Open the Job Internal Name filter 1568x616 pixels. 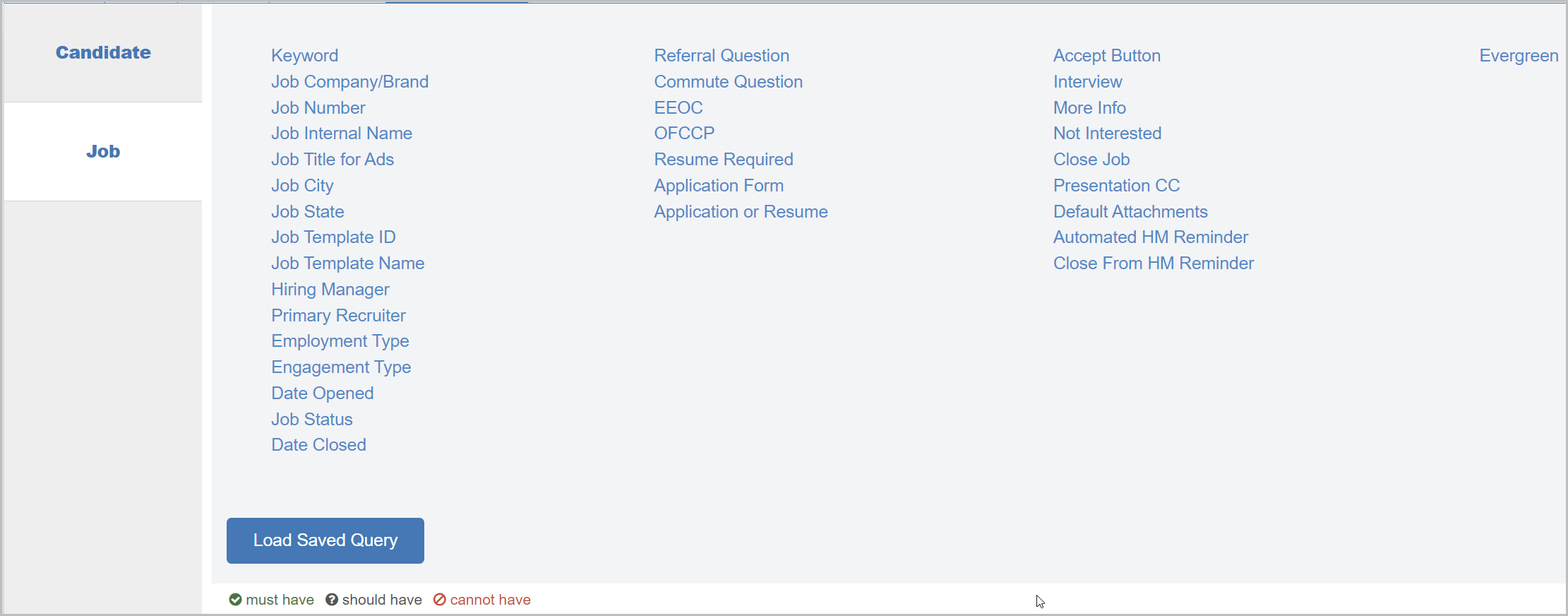[342, 134]
